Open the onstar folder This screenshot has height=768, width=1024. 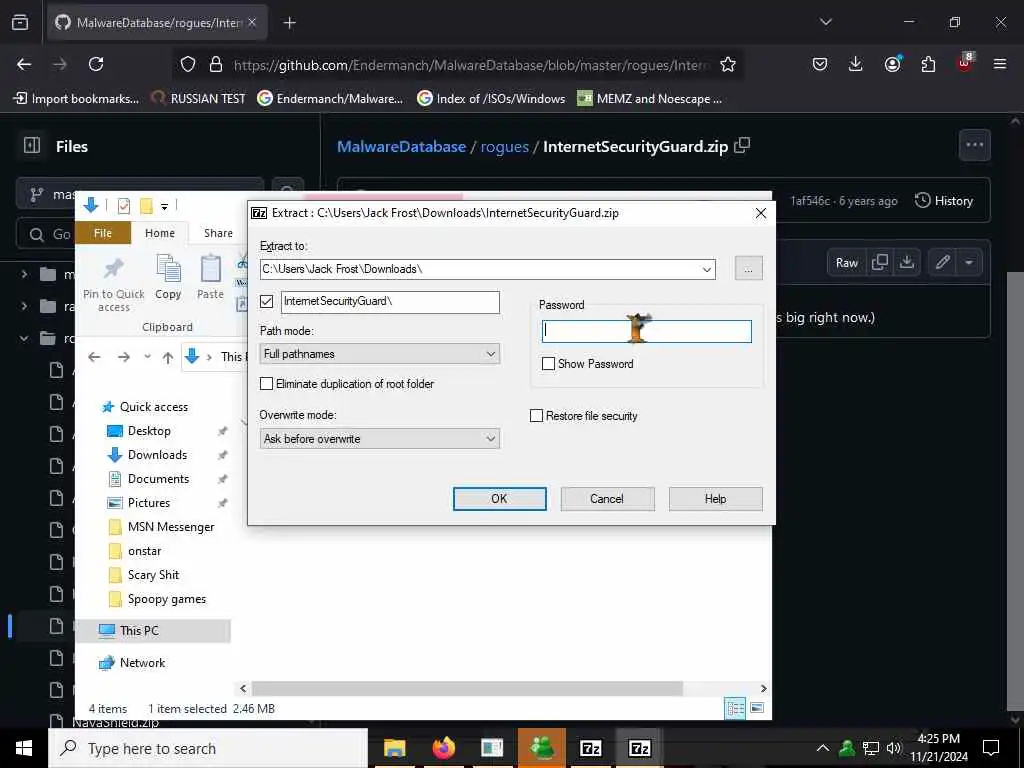pos(144,551)
